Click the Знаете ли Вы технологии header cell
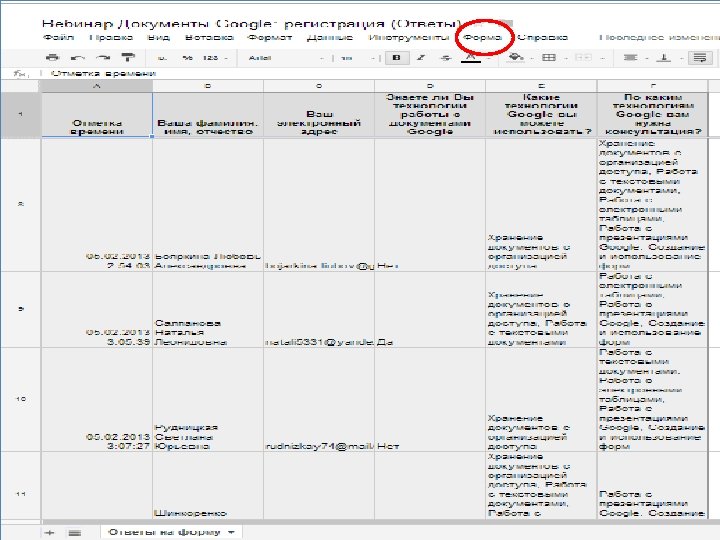The width and height of the screenshot is (720, 540). 430,115
